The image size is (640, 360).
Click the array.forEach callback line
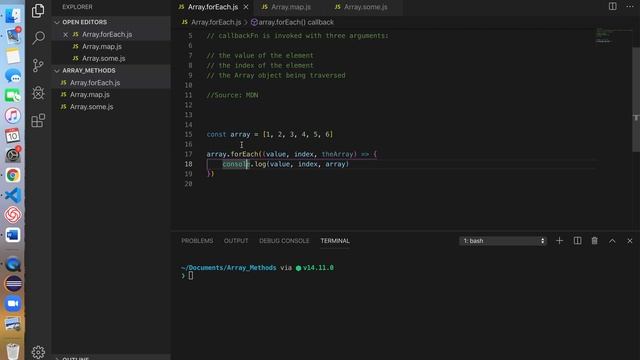click(x=291, y=154)
